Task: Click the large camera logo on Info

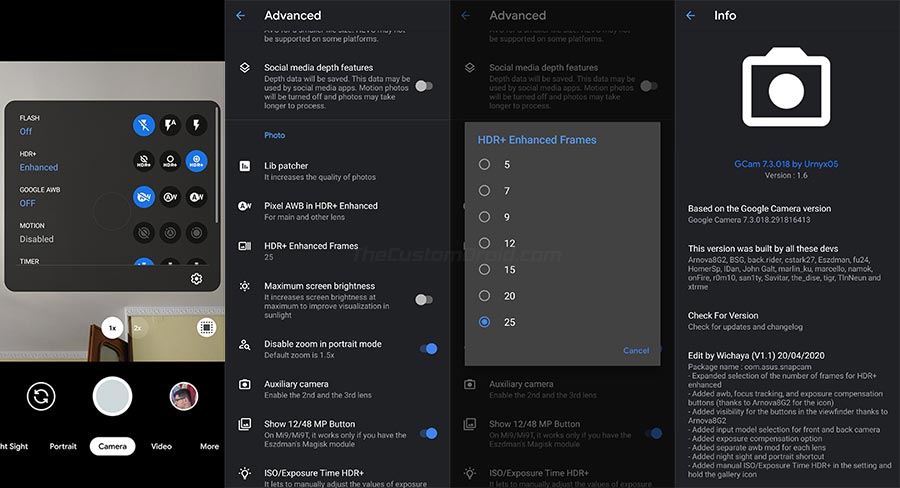Action: click(x=786, y=87)
